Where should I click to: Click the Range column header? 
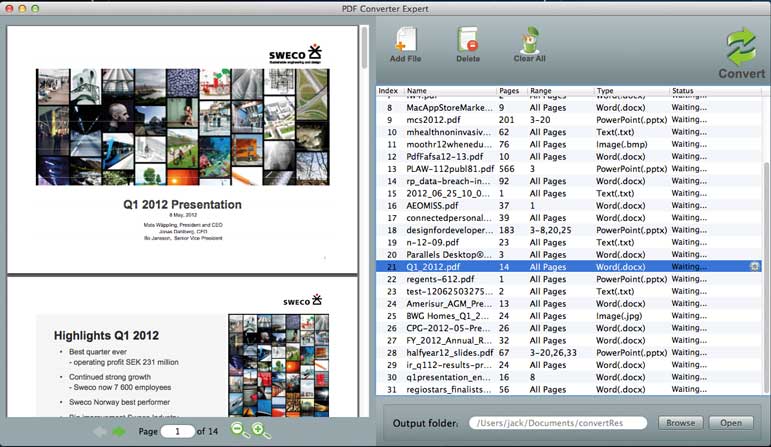tap(560, 91)
